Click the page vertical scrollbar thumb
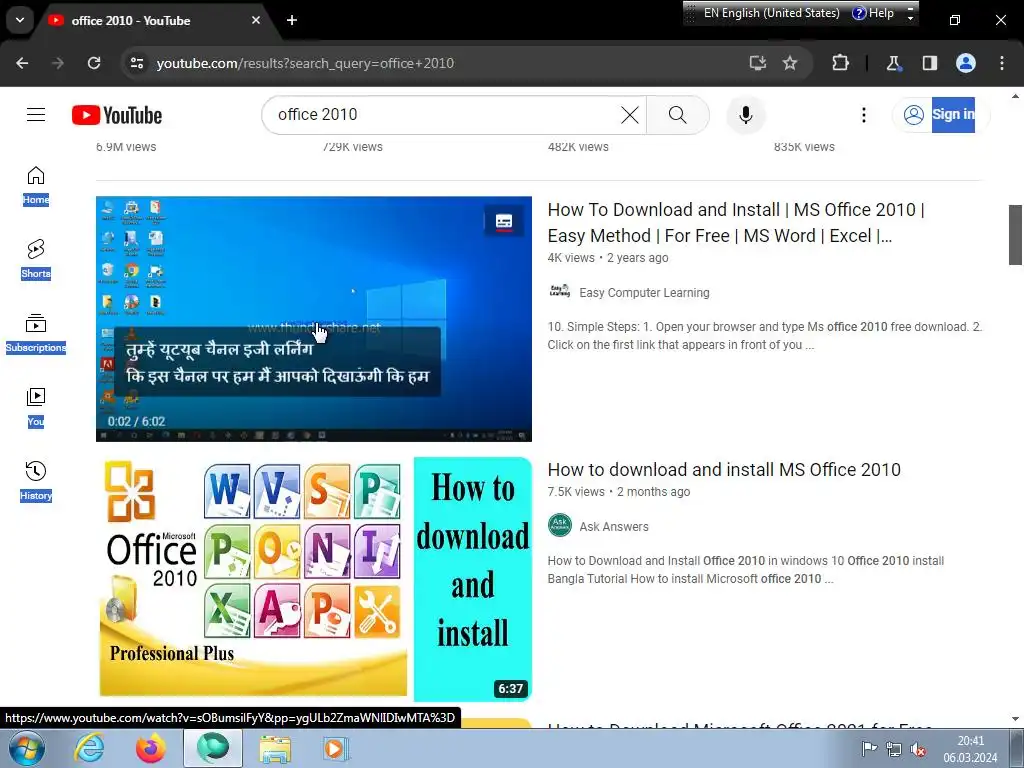Screen dimensions: 1024x768 pos(1015,234)
